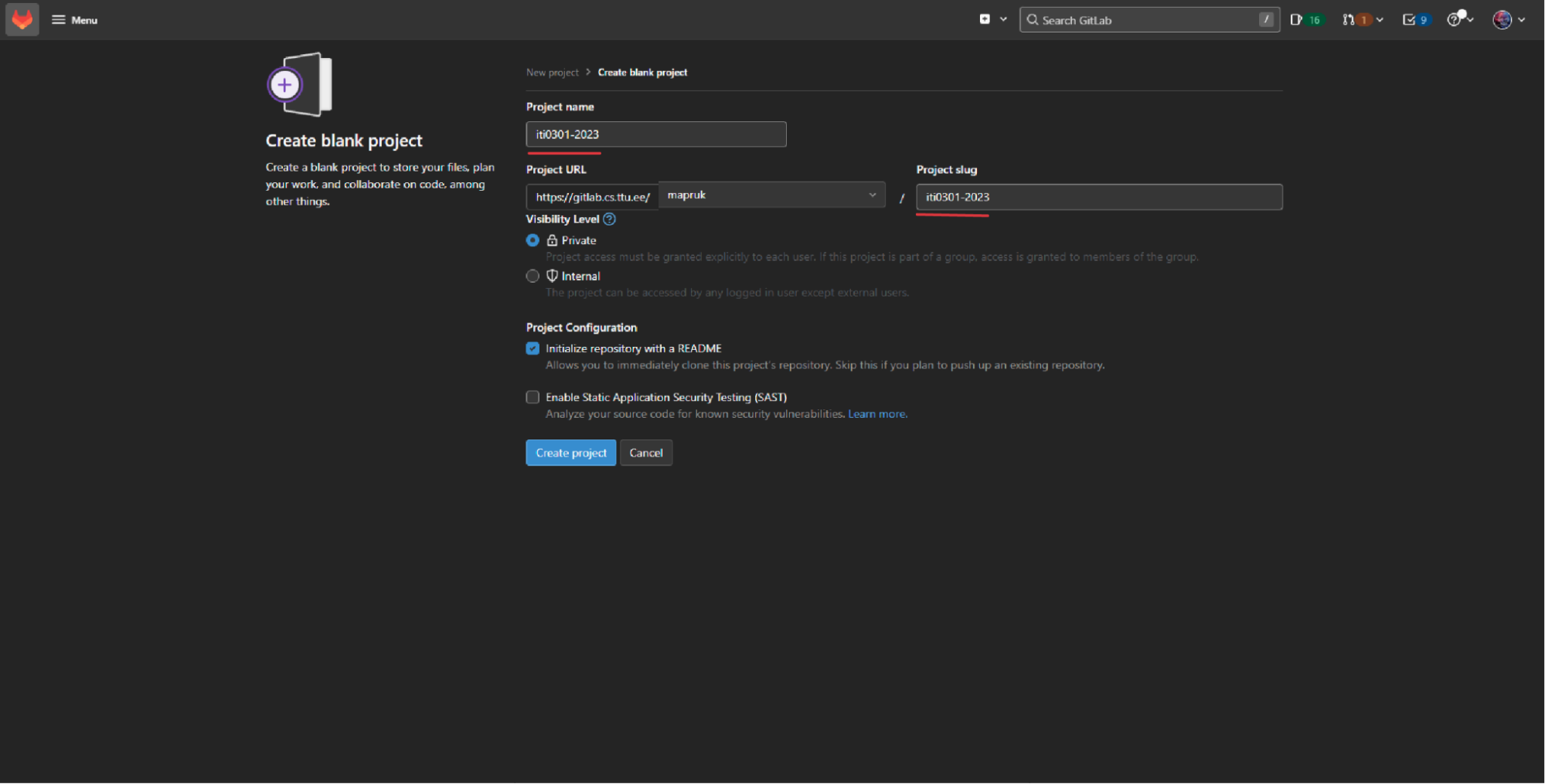This screenshot has height=784, width=1545.
Task: Expand the create new dropdown chevron
Action: point(1003,19)
